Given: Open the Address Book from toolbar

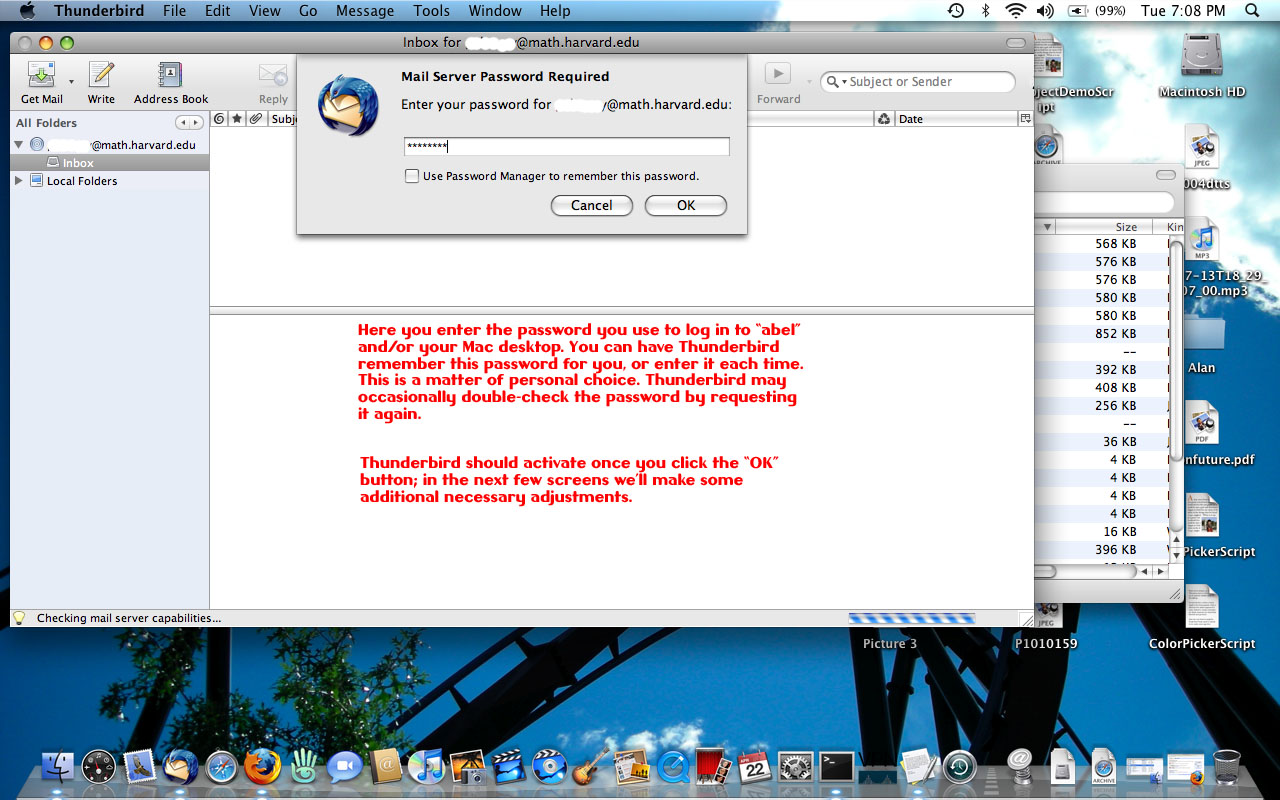Looking at the screenshot, I should (171, 76).
